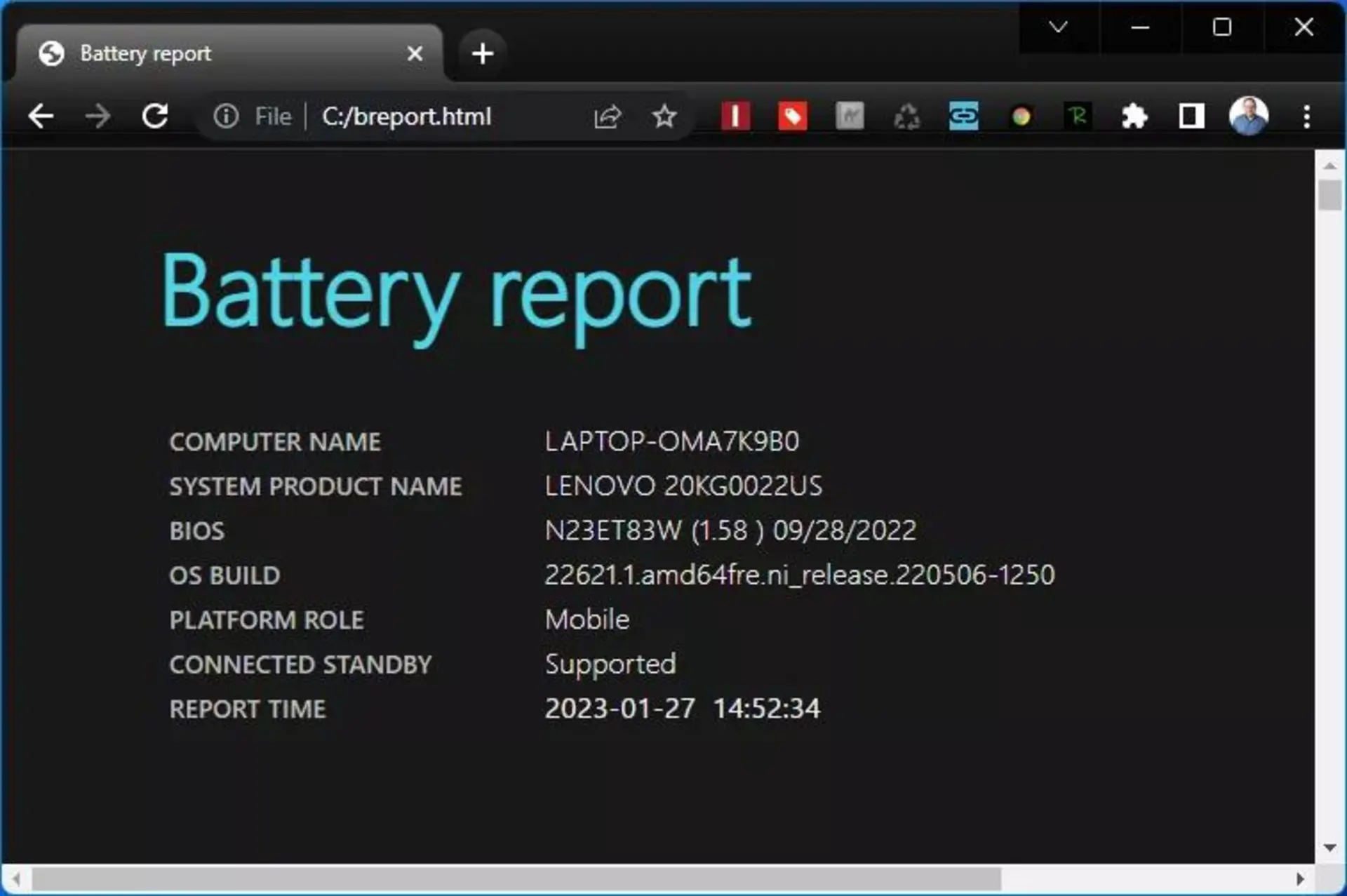Open a new tab with plus button
Viewport: 1347px width, 896px height.
(x=483, y=53)
